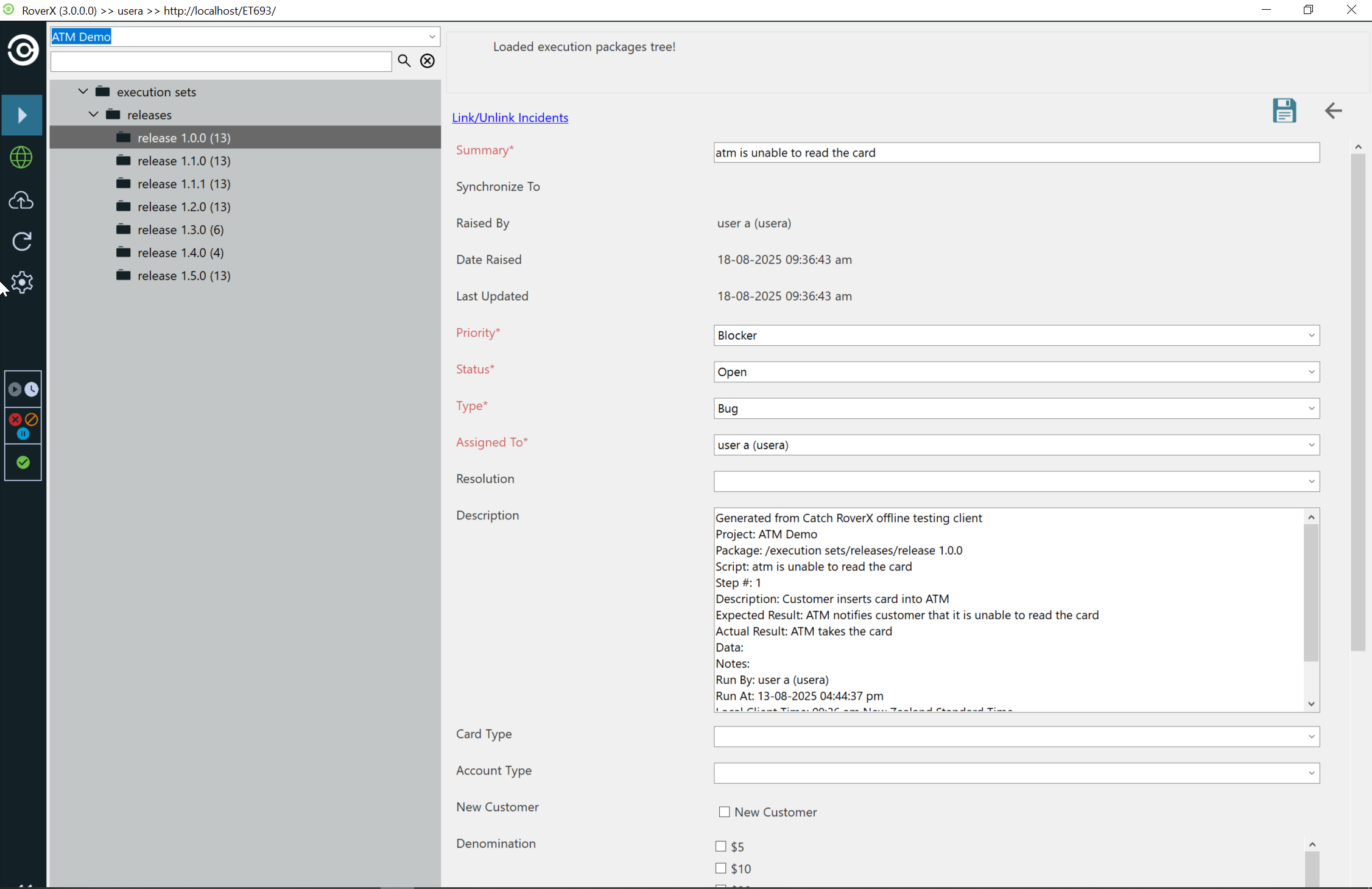
Task: Check the $10 denomination box
Action: click(x=721, y=868)
